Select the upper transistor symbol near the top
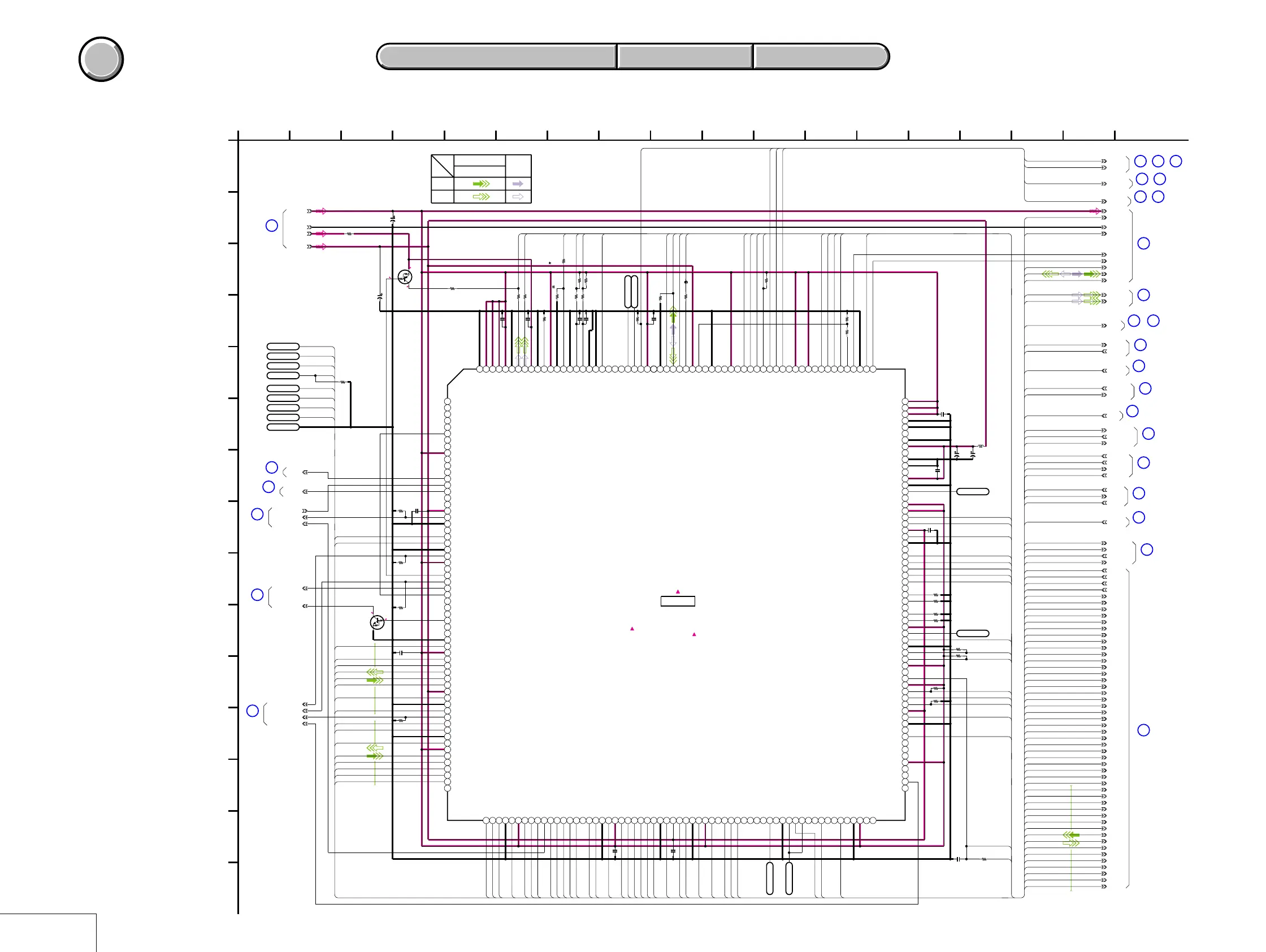 pos(405,278)
